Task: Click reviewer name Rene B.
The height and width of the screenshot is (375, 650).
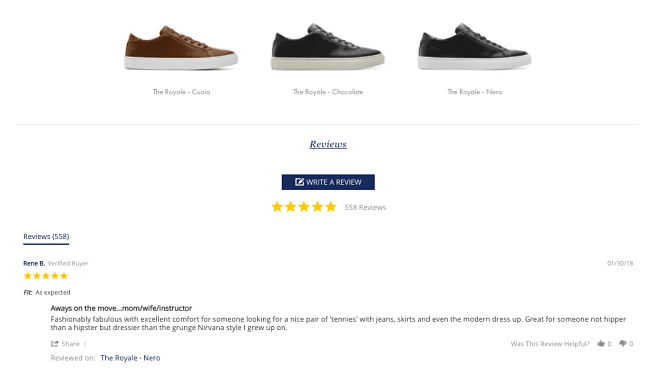Action: 34,263
